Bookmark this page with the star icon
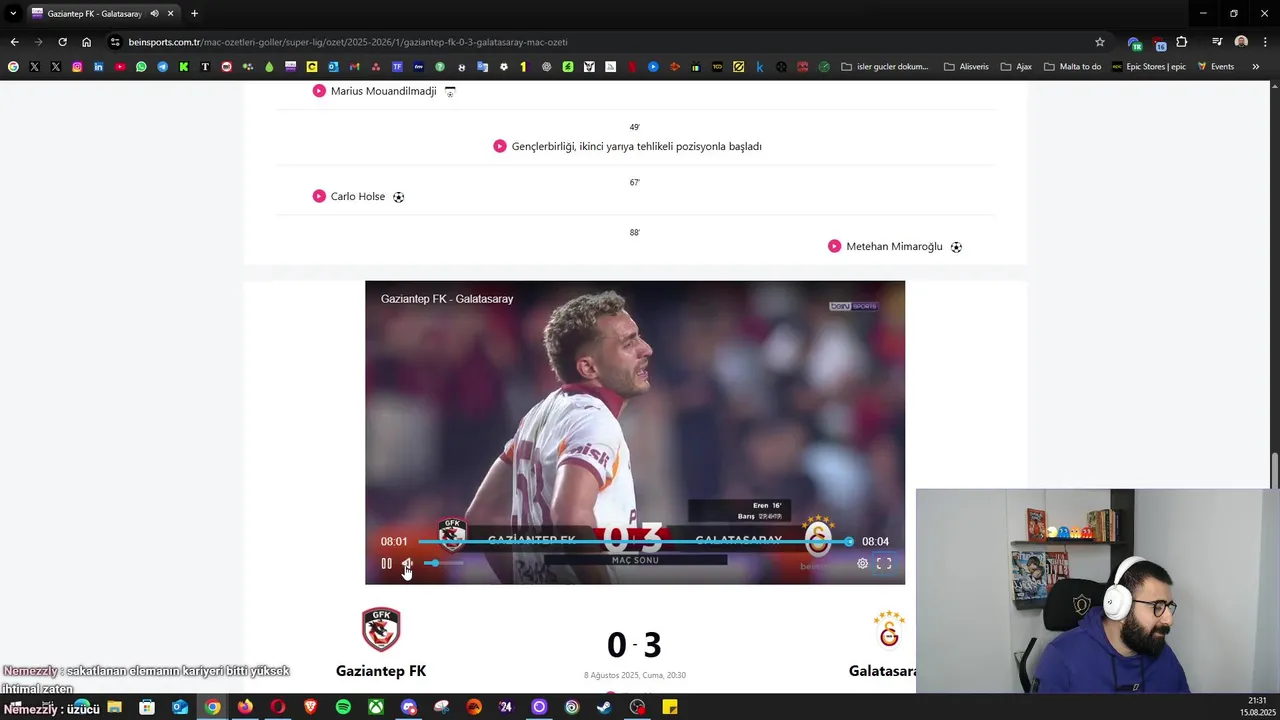The width and height of the screenshot is (1280, 720). click(x=1100, y=42)
